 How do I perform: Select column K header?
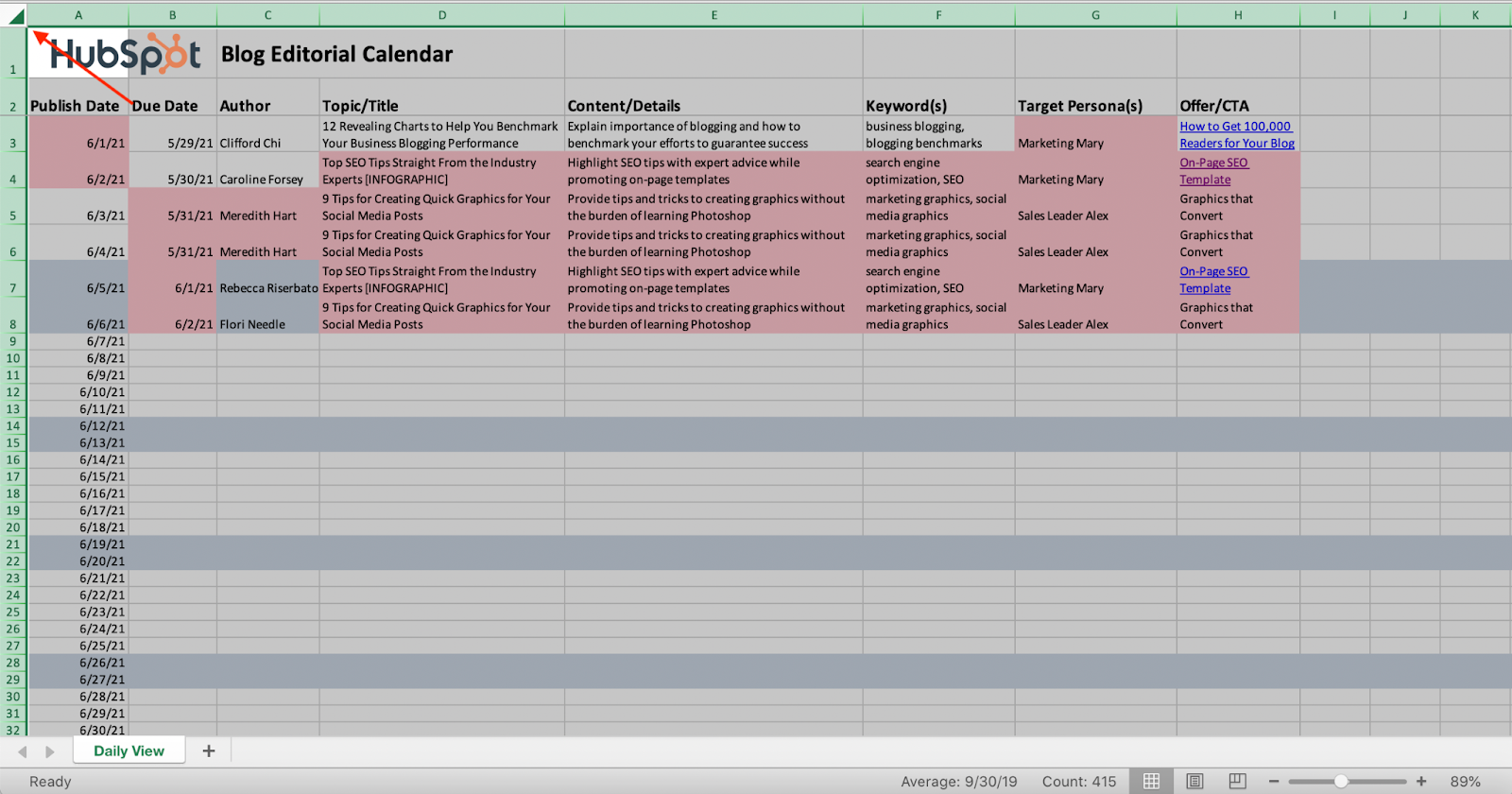[x=1476, y=15]
